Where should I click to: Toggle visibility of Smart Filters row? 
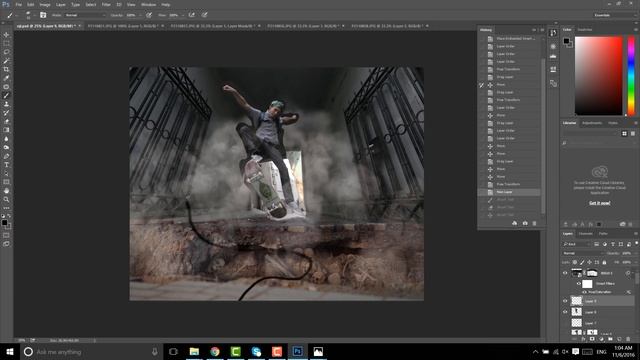pos(579,283)
